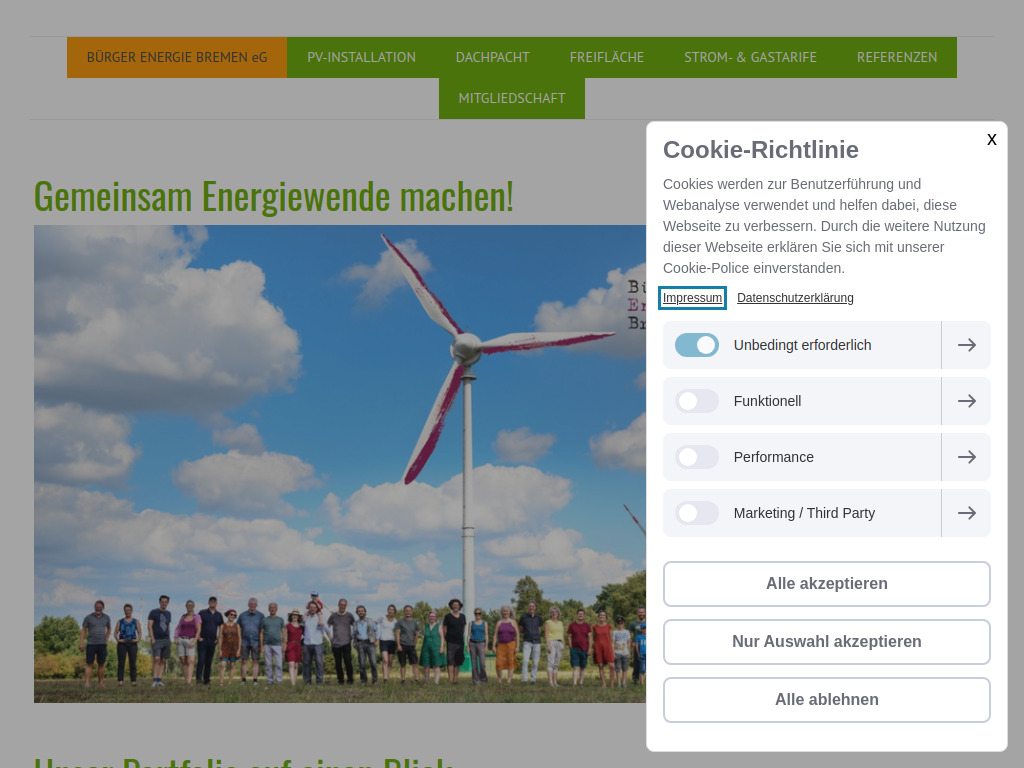This screenshot has width=1024, height=768.
Task: Disable the Unbedingt erforderlich toggle
Action: coord(697,344)
